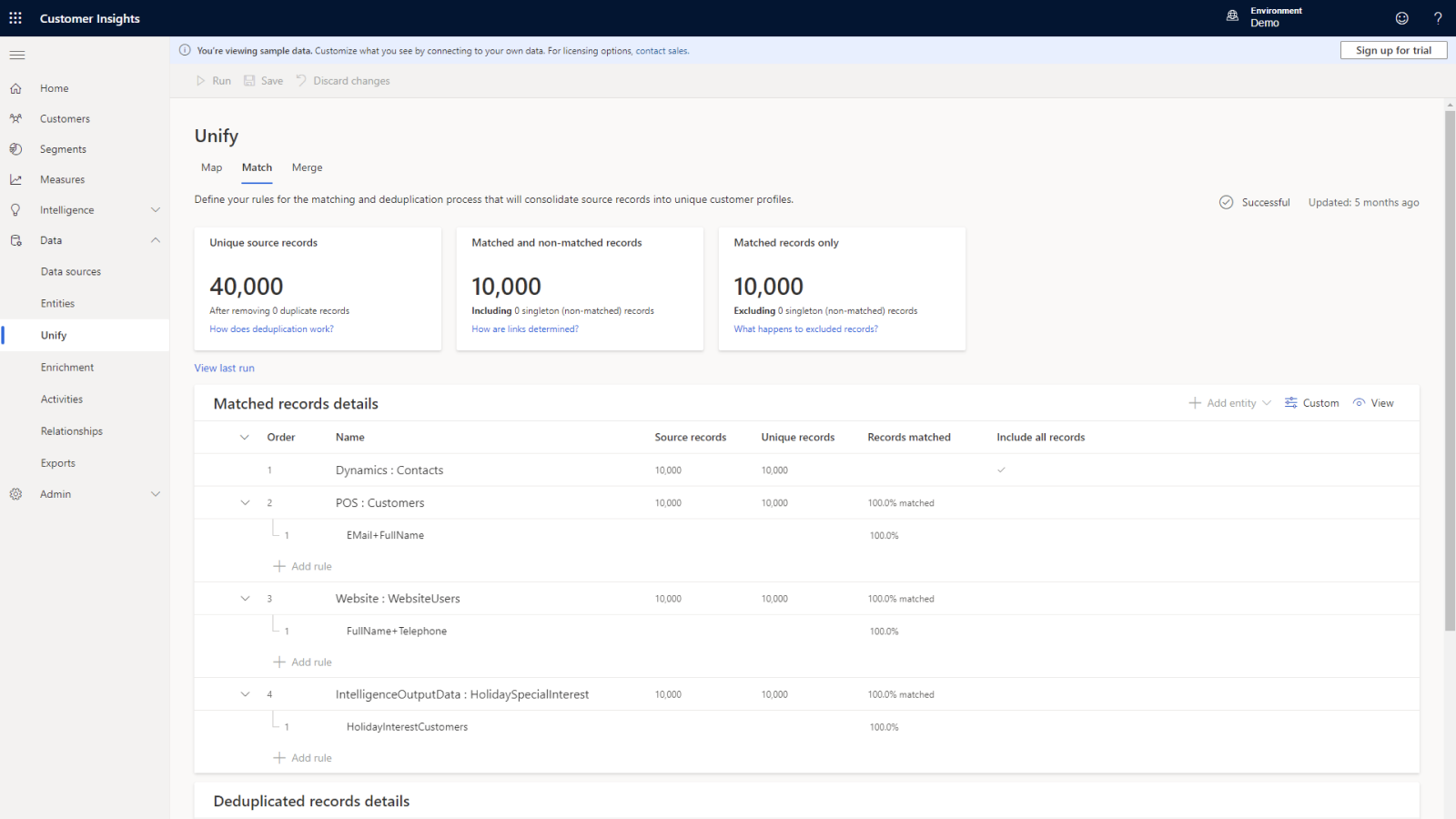
Task: Collapse the left navigation hamburger menu
Action: 16,56
